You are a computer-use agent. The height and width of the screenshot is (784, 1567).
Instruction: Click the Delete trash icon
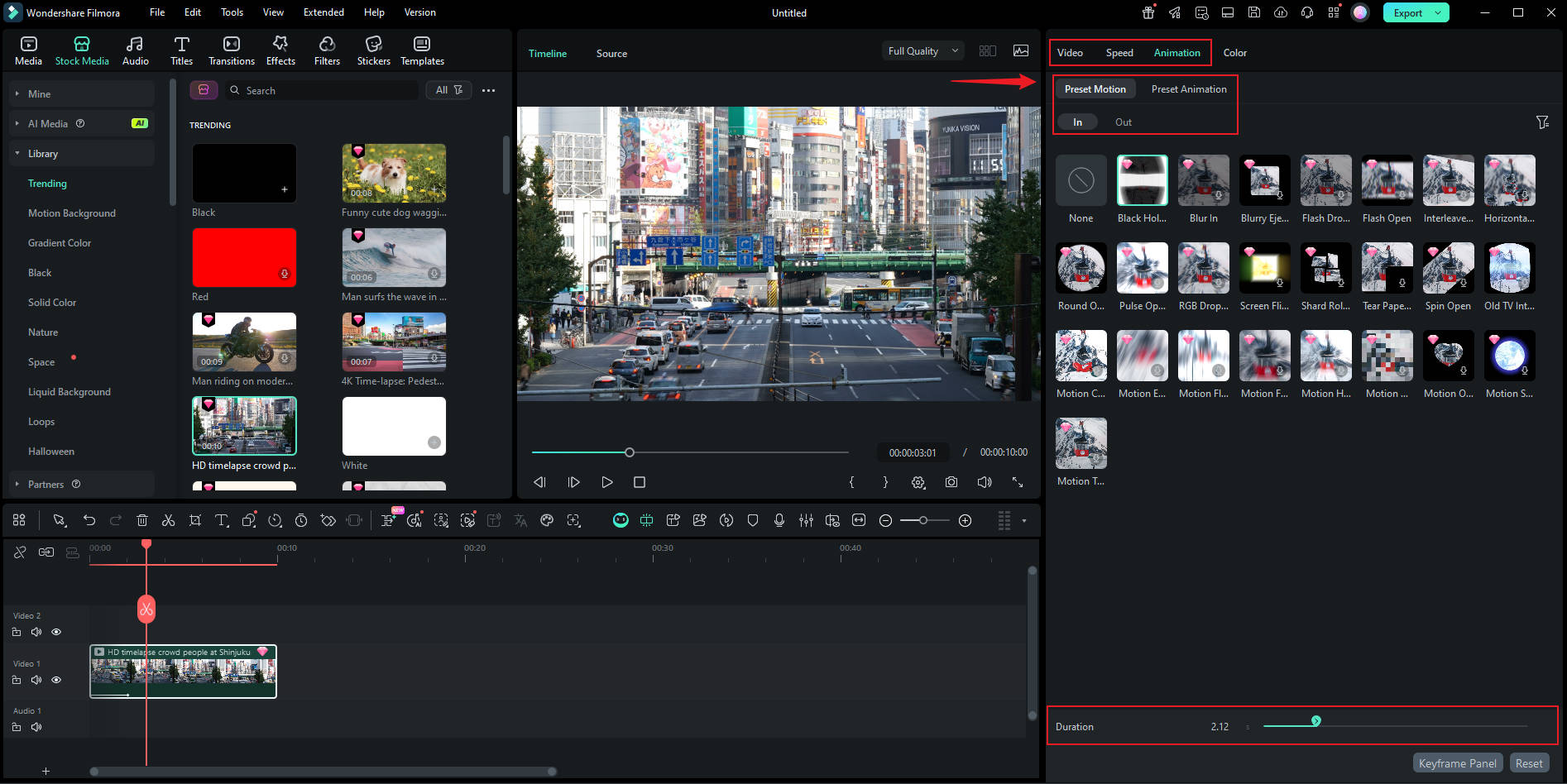142,520
